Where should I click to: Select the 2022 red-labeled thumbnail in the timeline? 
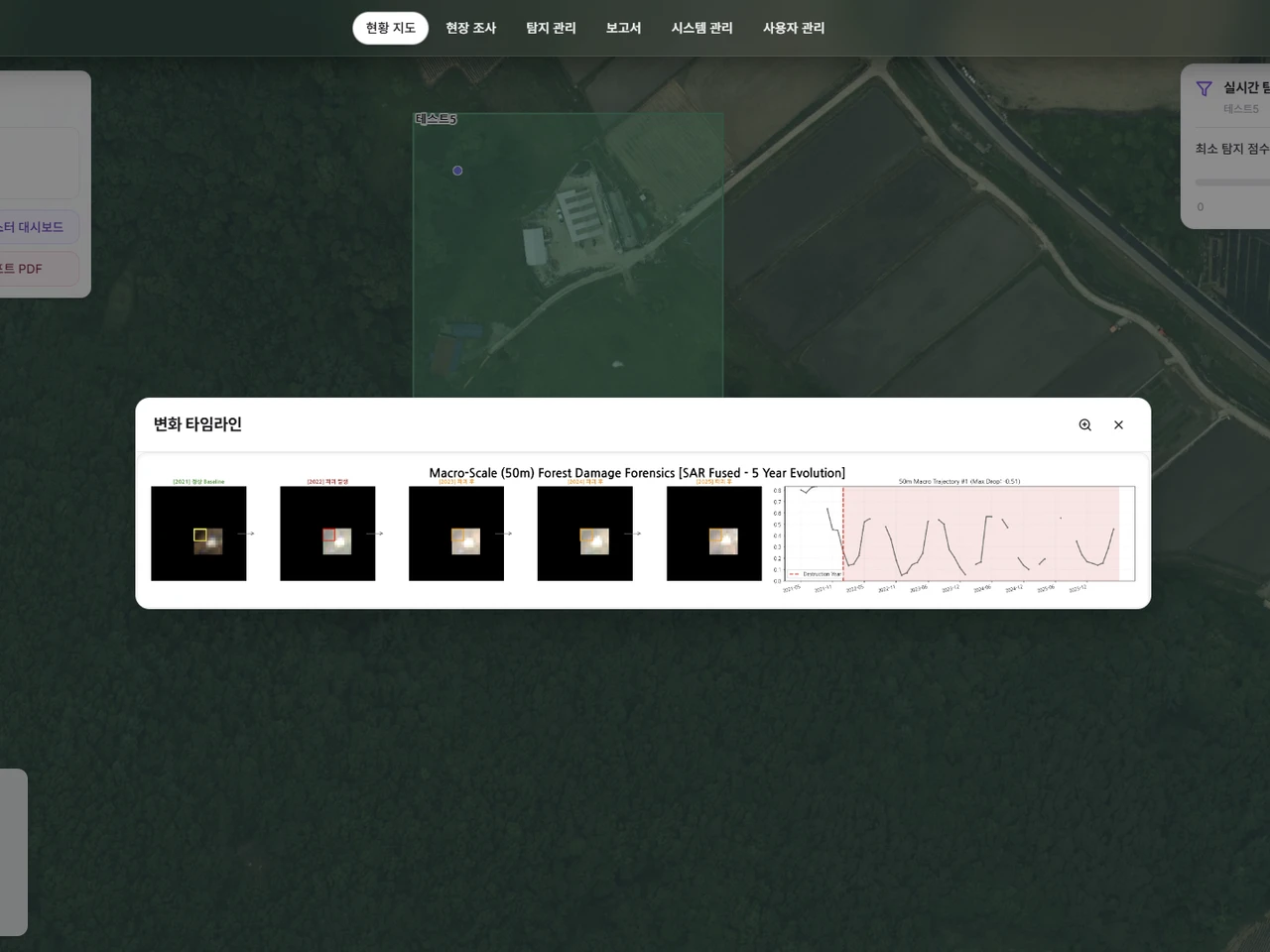327,533
